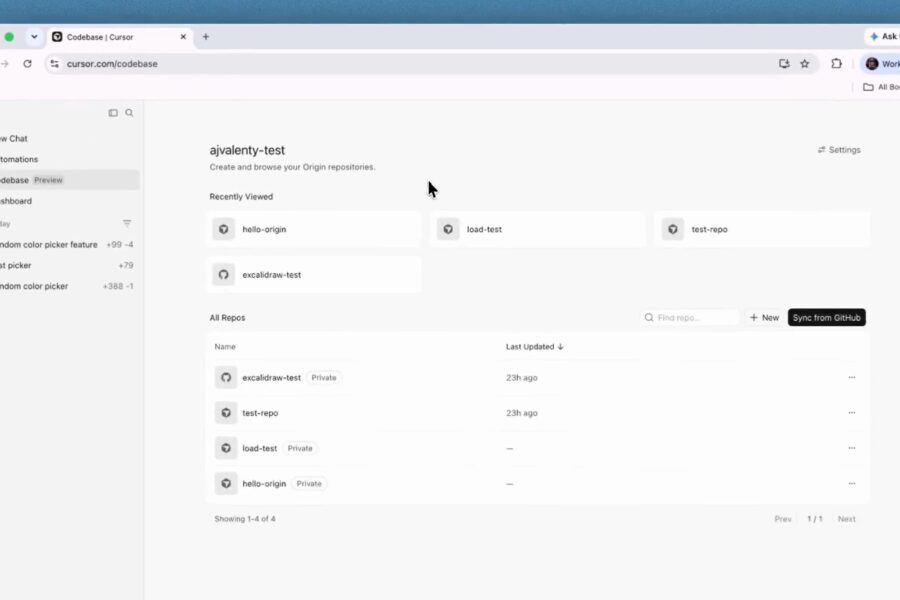Create a new repo with New button
Image resolution: width=900 pixels, height=600 pixels.
tap(764, 318)
